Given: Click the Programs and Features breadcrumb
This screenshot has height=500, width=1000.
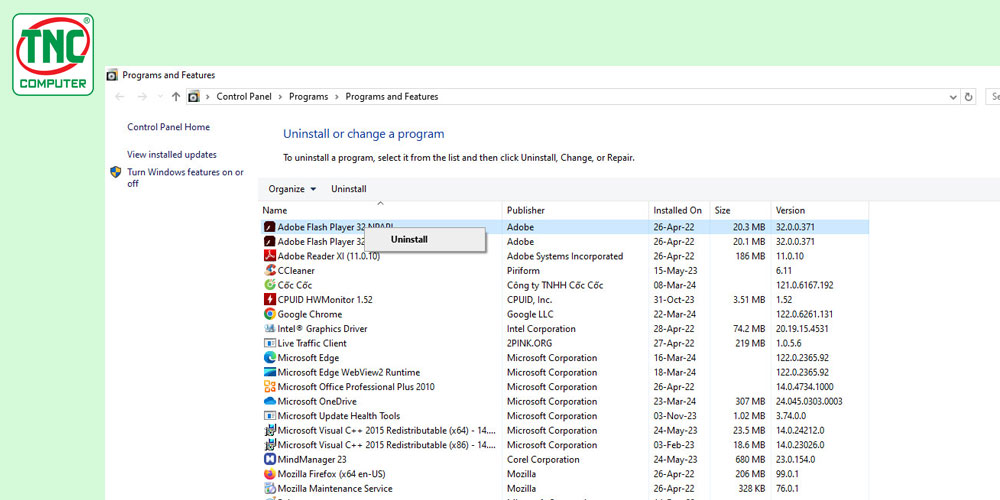Looking at the screenshot, I should (392, 97).
